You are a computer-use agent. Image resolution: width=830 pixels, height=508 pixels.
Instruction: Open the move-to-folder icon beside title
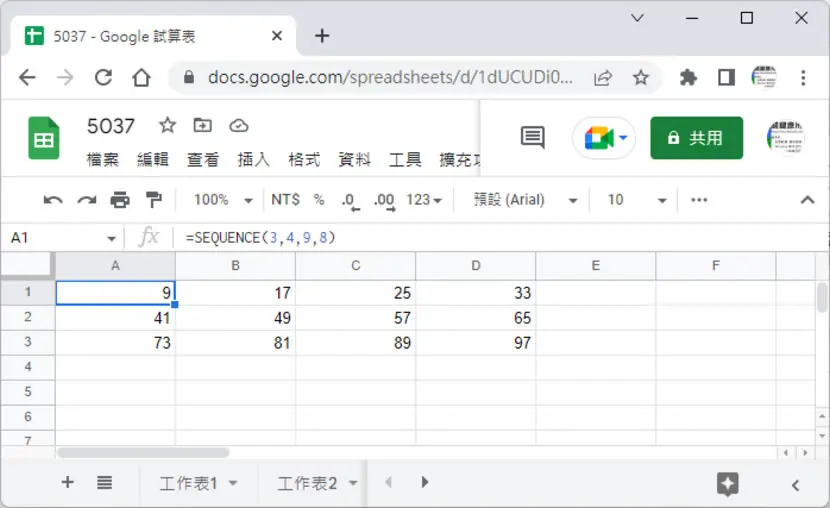coord(203,125)
